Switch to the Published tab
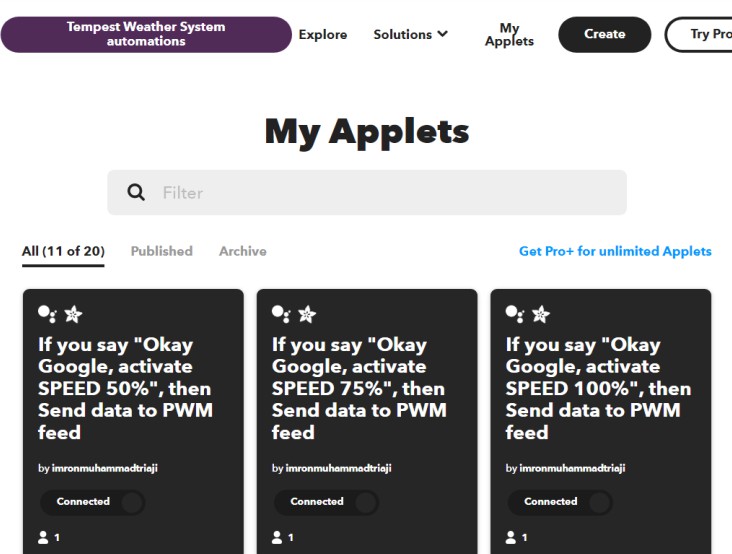Image resolution: width=732 pixels, height=554 pixels. [x=161, y=251]
